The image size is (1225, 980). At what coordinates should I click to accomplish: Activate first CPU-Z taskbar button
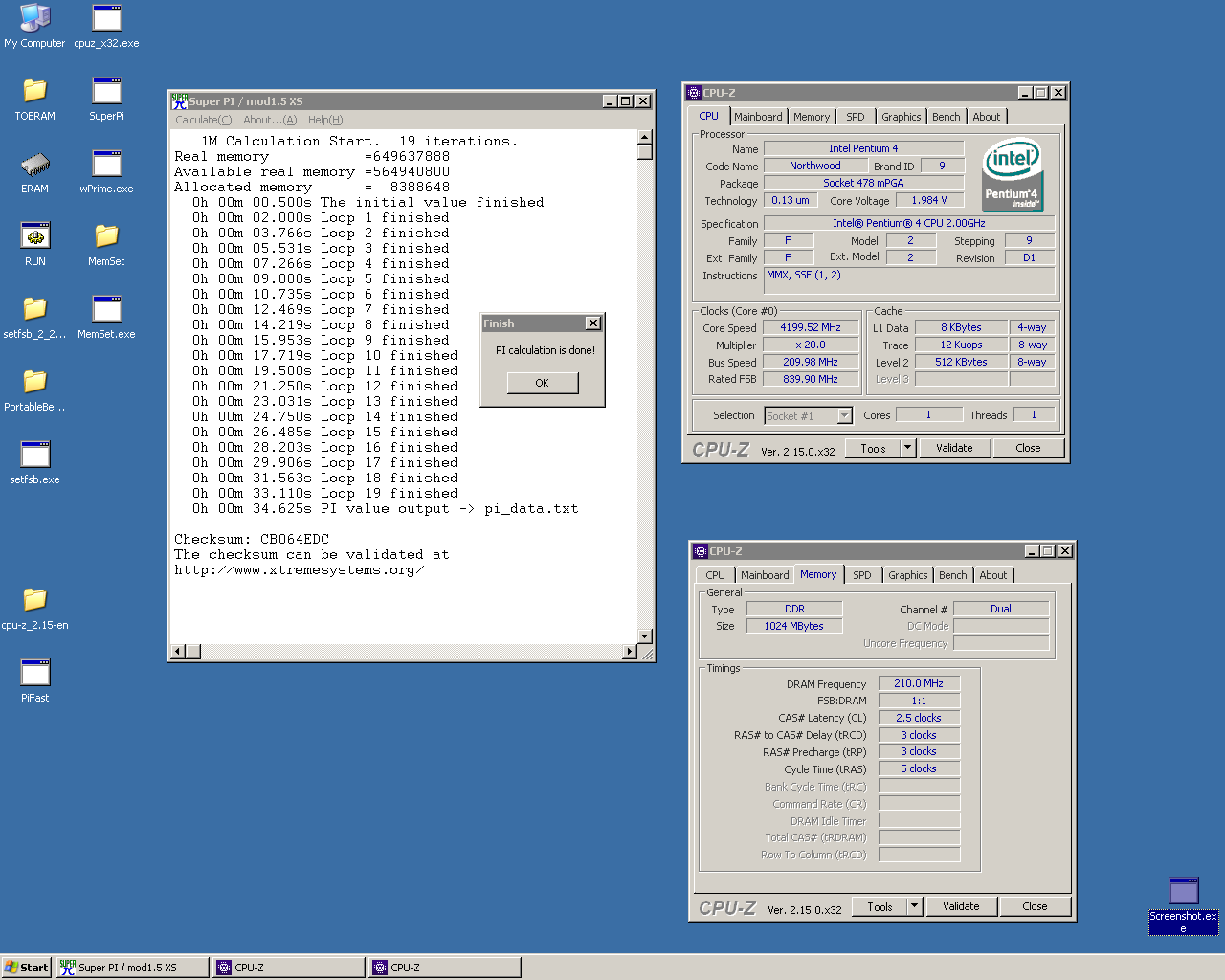coord(287,968)
